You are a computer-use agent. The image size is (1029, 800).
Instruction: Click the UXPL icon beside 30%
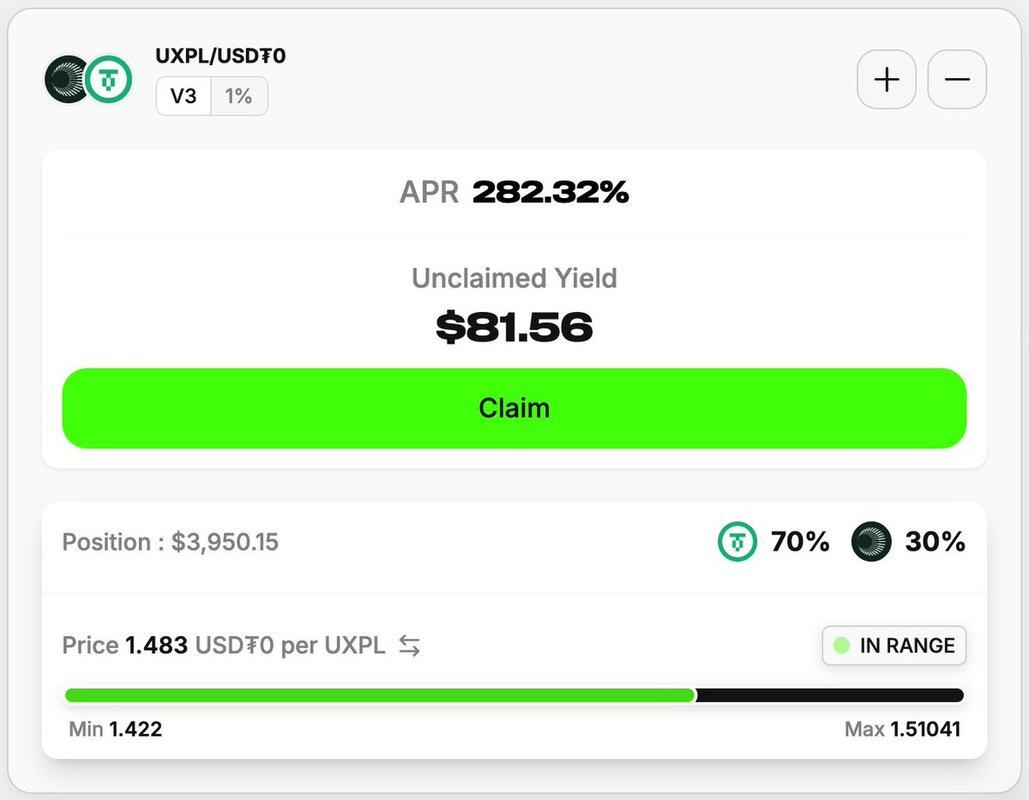click(871, 542)
